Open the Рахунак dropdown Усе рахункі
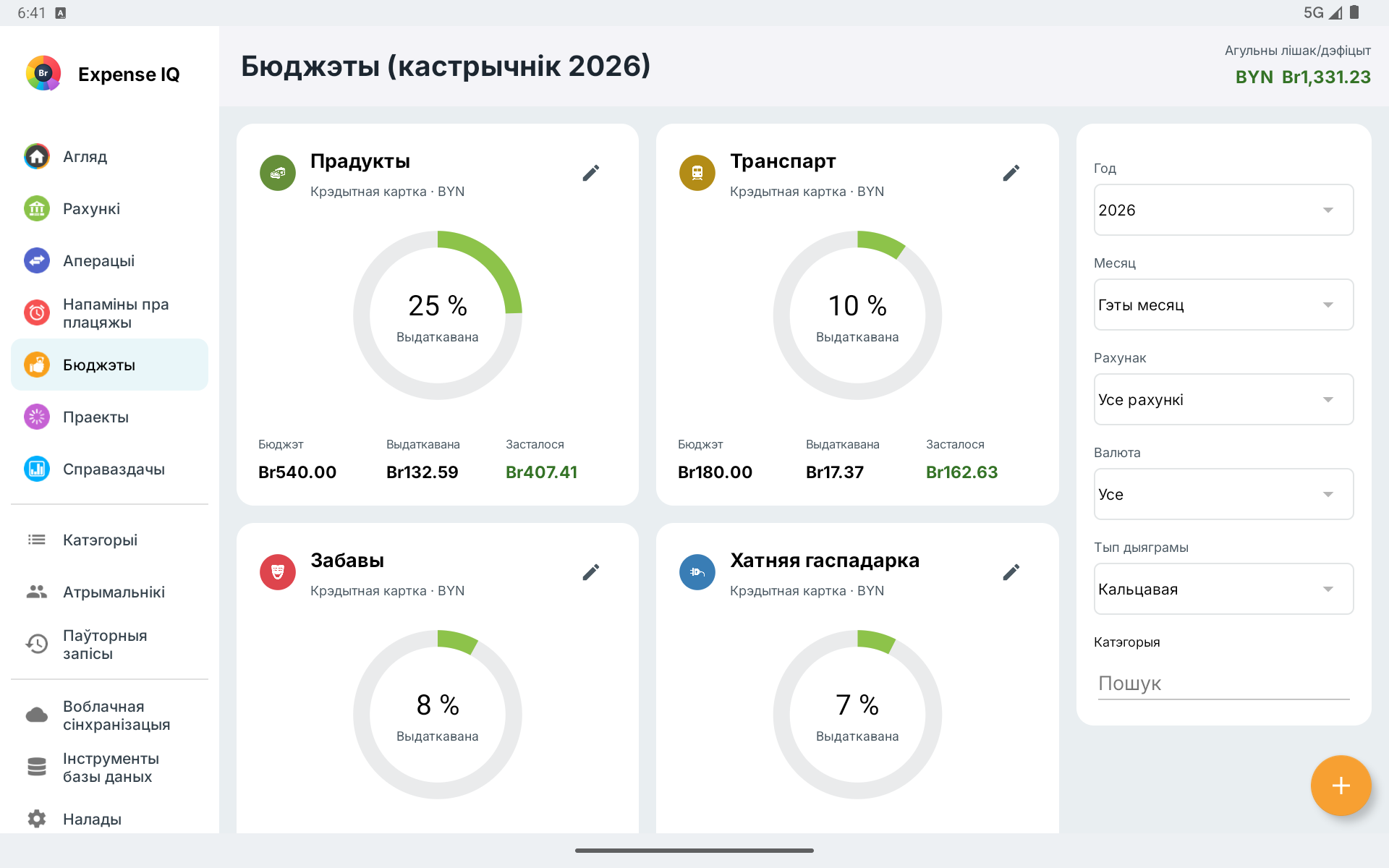1389x868 pixels. [x=1223, y=399]
